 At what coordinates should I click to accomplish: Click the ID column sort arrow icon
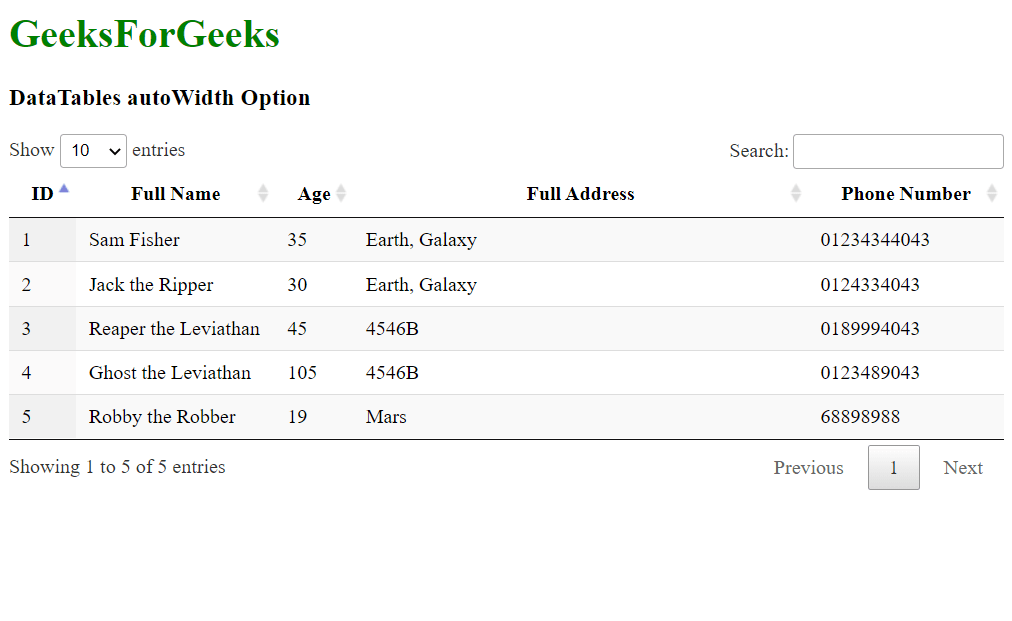point(64,189)
